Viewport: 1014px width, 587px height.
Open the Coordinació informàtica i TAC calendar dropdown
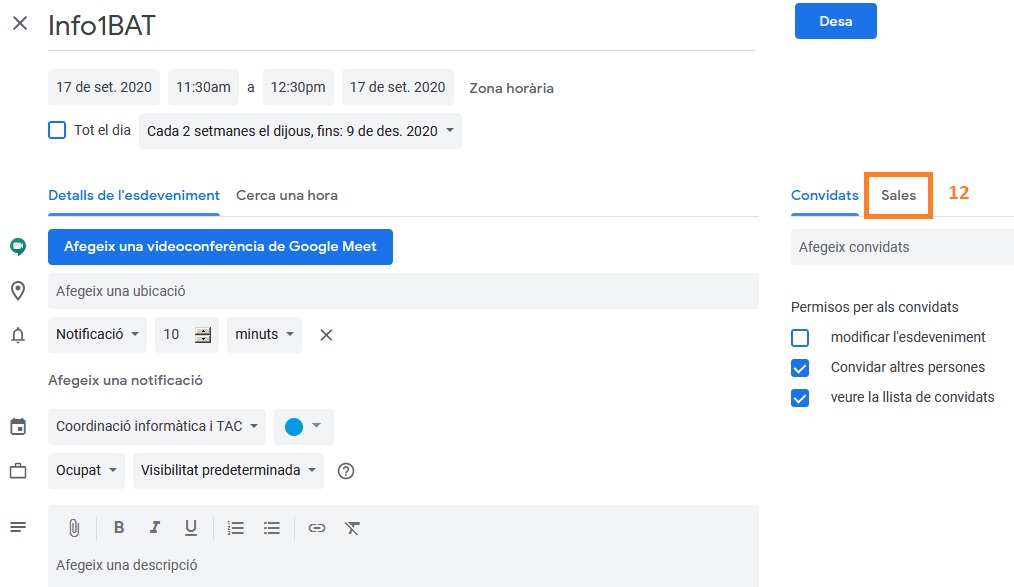[x=156, y=427]
